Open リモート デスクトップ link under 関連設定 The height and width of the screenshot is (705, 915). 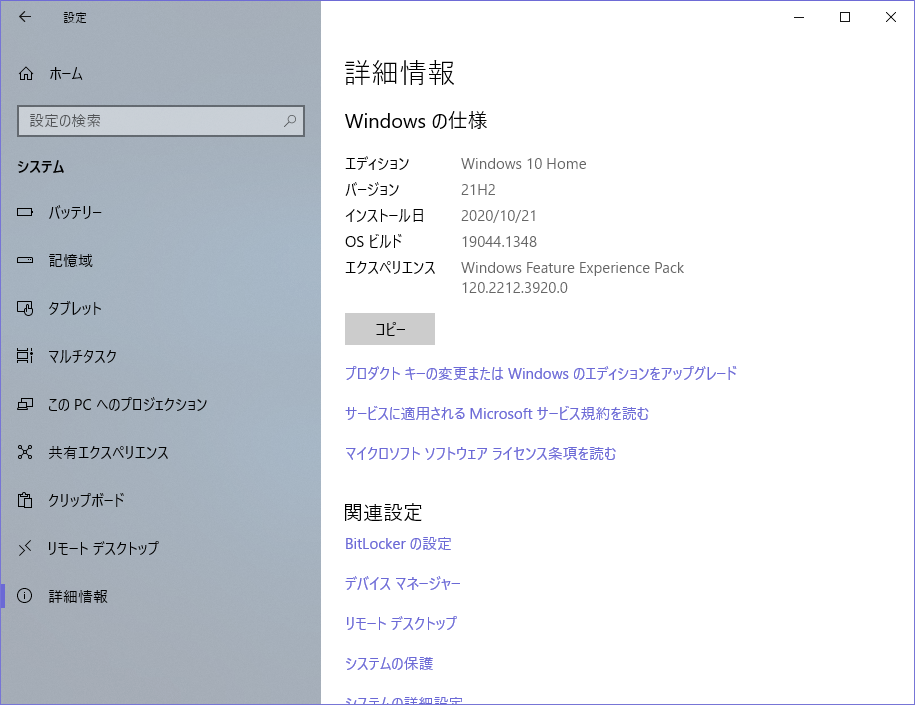(401, 623)
